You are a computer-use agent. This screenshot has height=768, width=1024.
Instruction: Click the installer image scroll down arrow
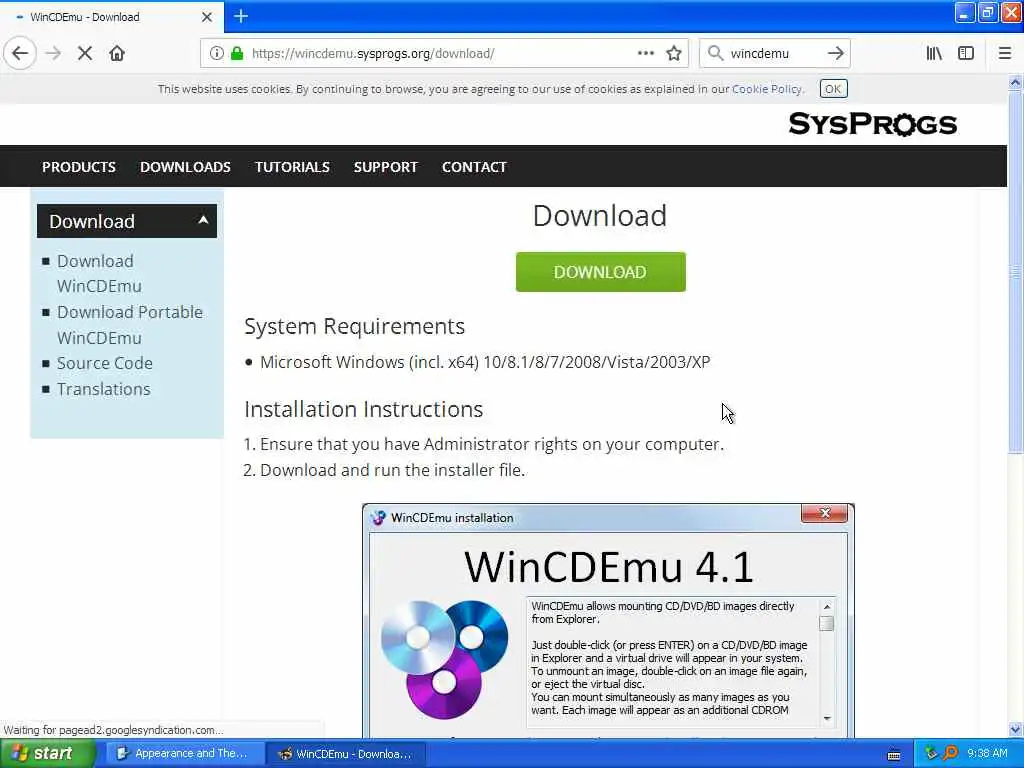click(827, 718)
